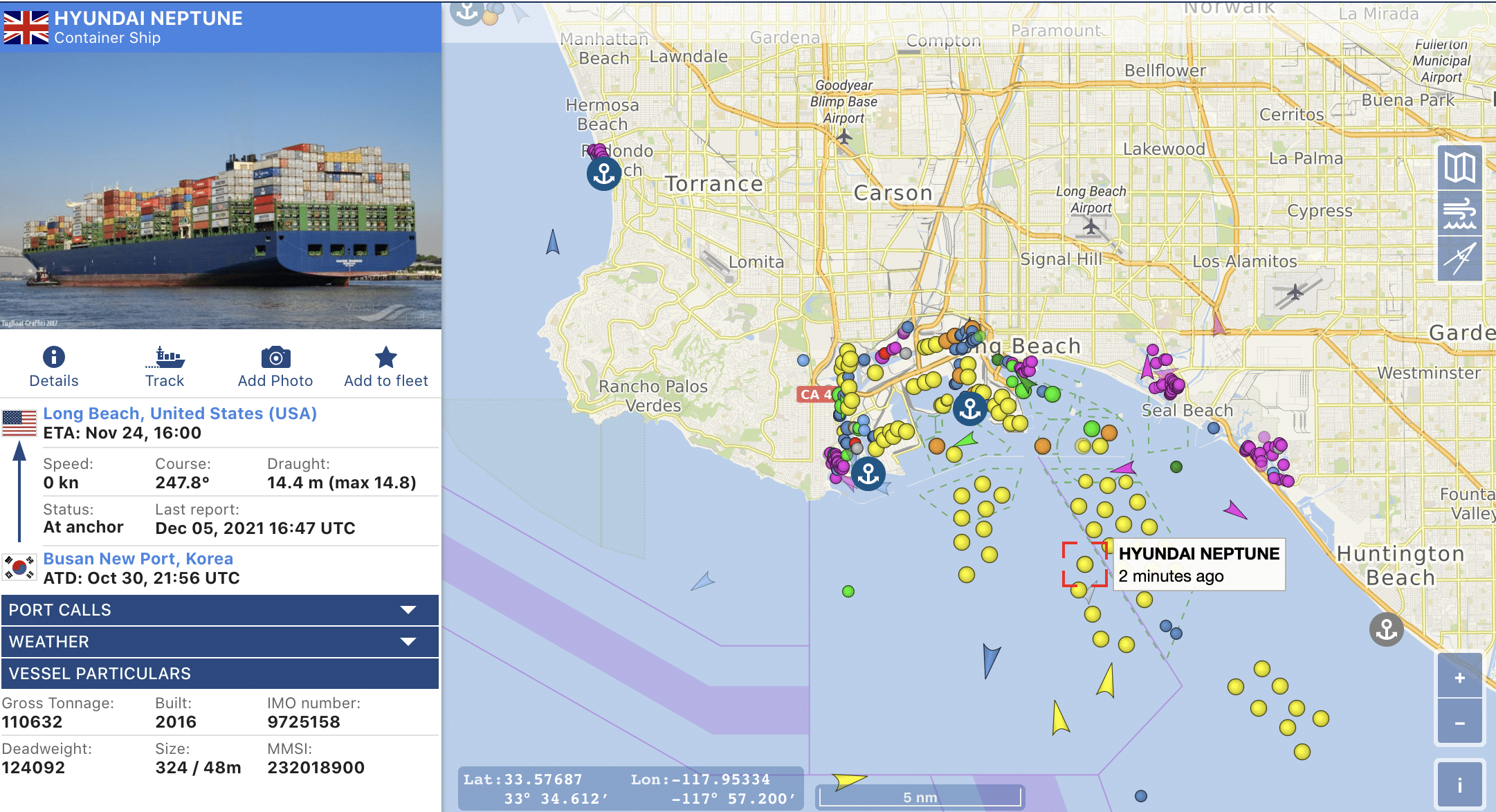Click the HYUNDAI NEPTUNE map tooltip label
1496x812 pixels.
pyautogui.click(x=1198, y=564)
